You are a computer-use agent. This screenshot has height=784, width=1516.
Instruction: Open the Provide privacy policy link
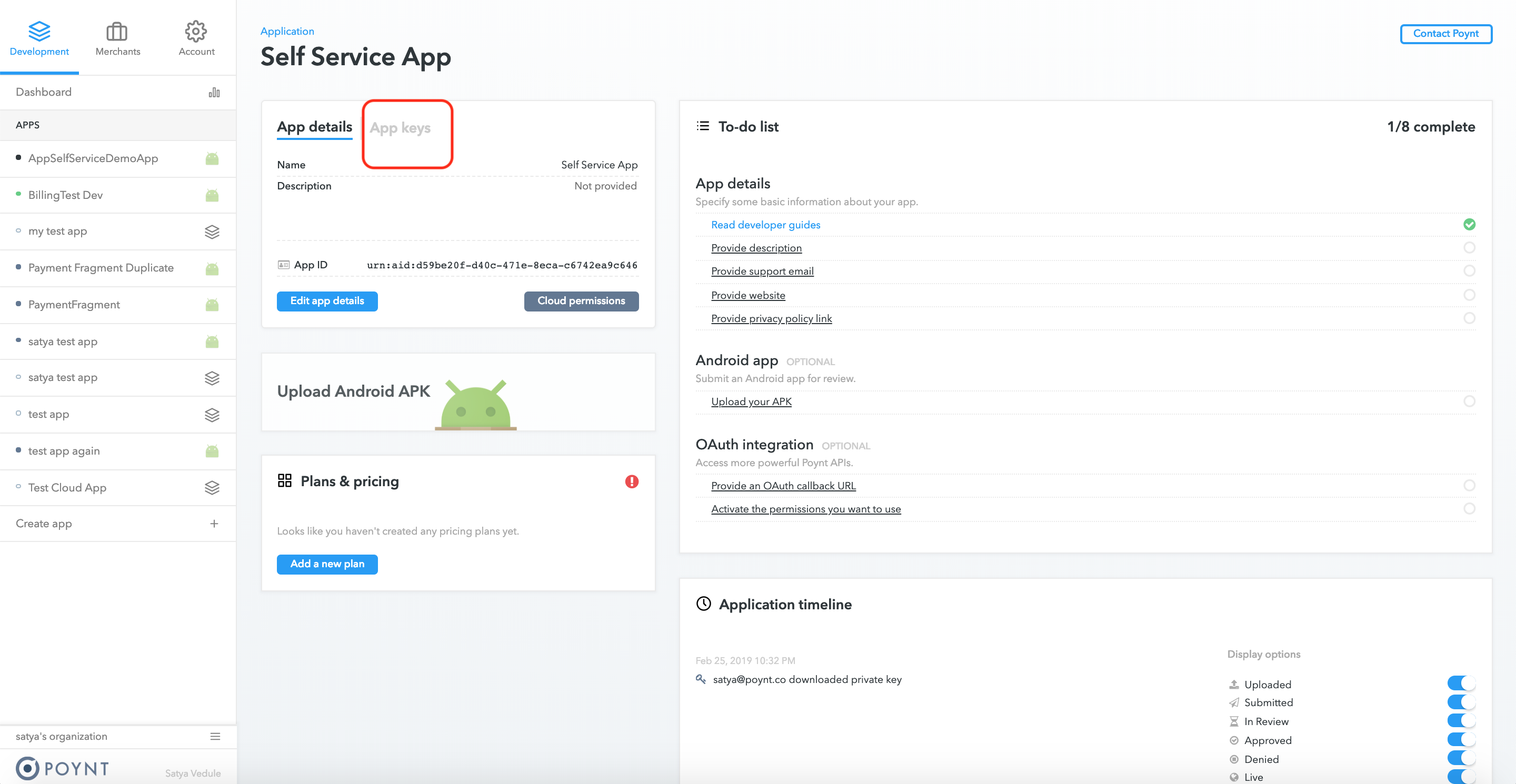pos(771,319)
